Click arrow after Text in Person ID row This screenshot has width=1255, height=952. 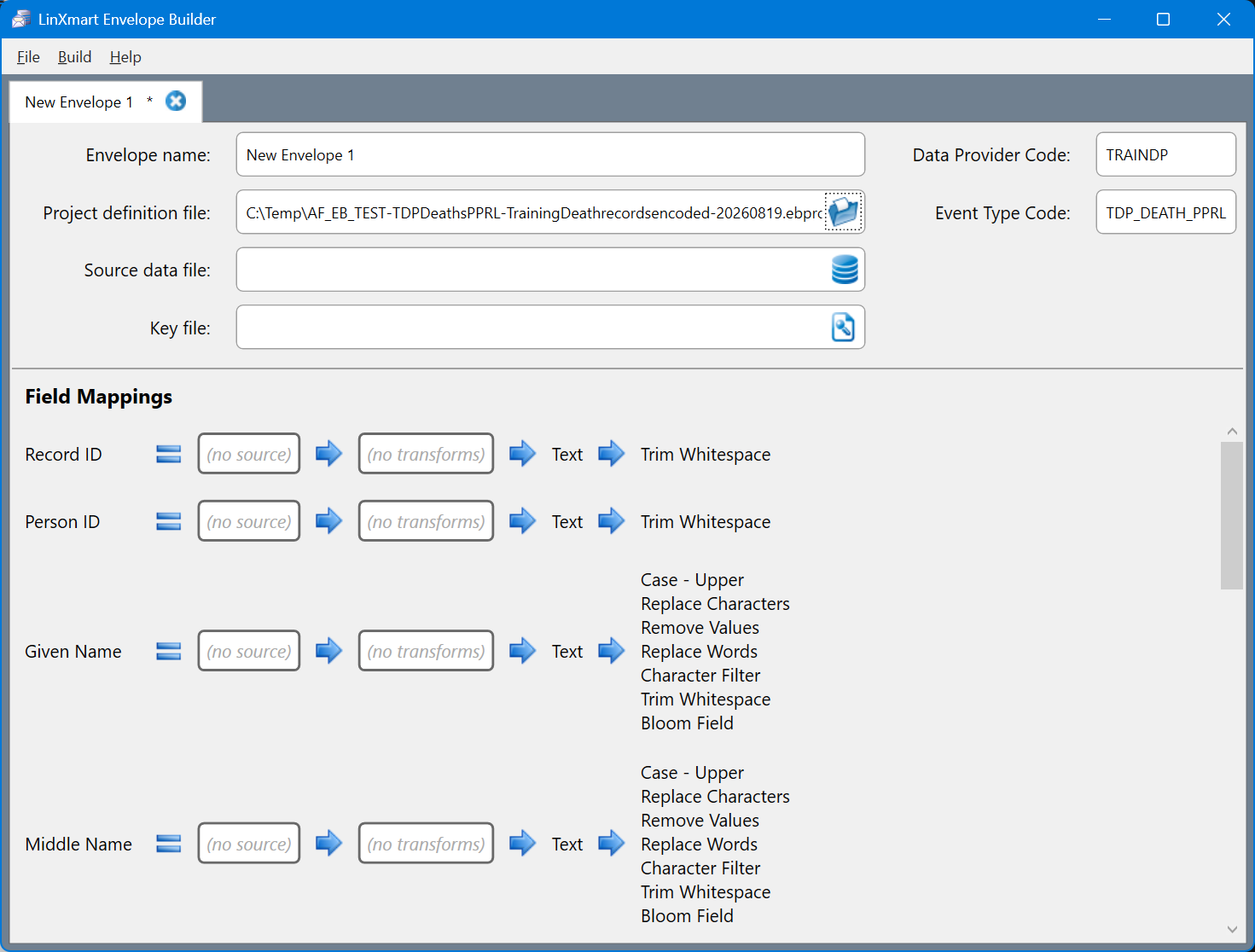(612, 521)
